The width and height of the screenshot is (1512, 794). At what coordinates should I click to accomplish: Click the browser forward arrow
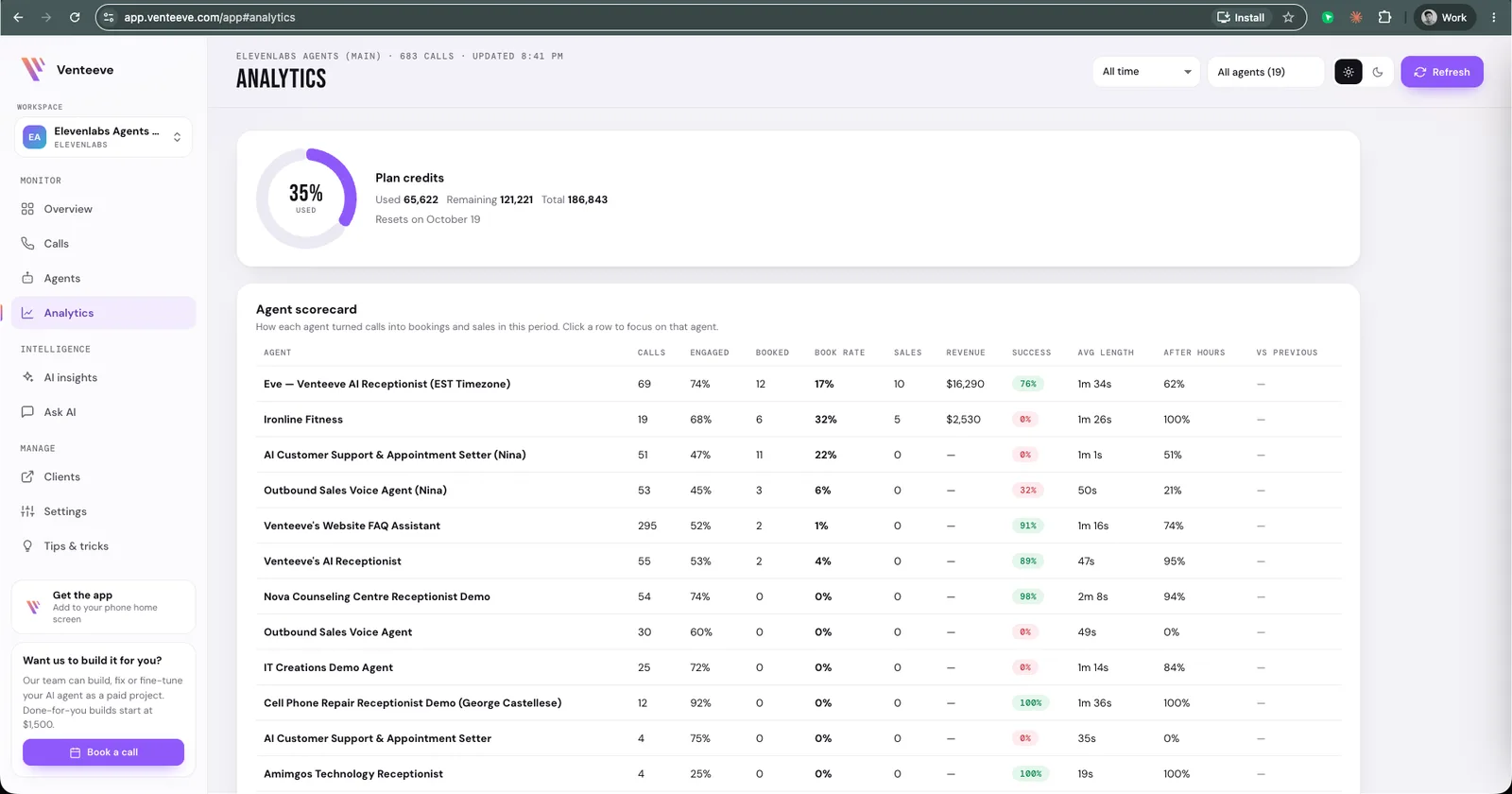[x=46, y=17]
